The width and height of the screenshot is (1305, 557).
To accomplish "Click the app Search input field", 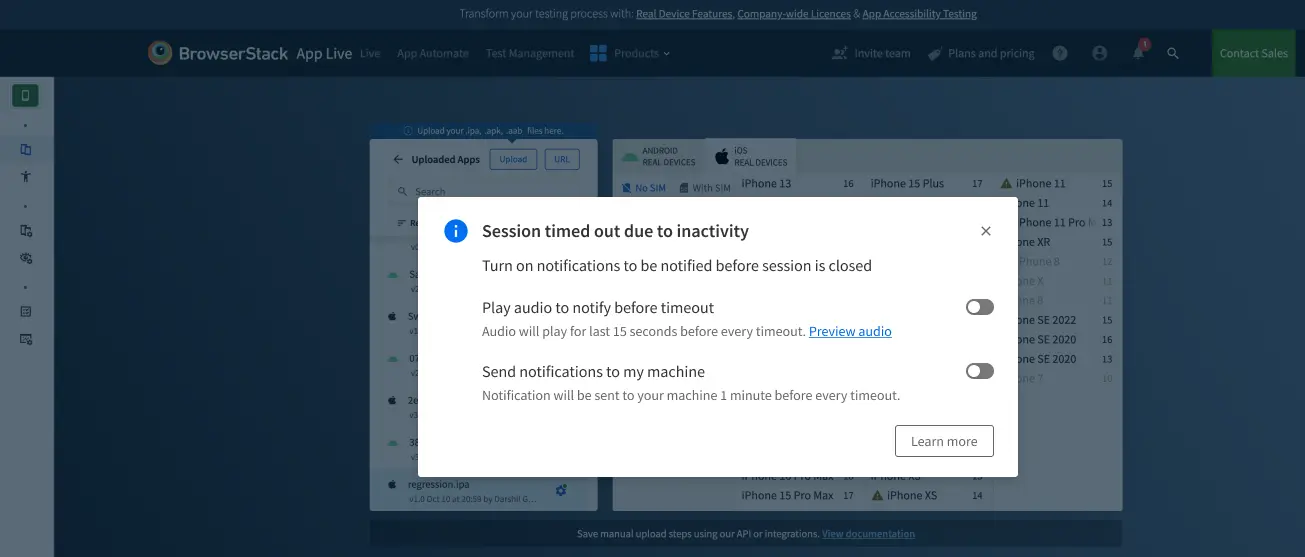I will pyautogui.click(x=480, y=191).
